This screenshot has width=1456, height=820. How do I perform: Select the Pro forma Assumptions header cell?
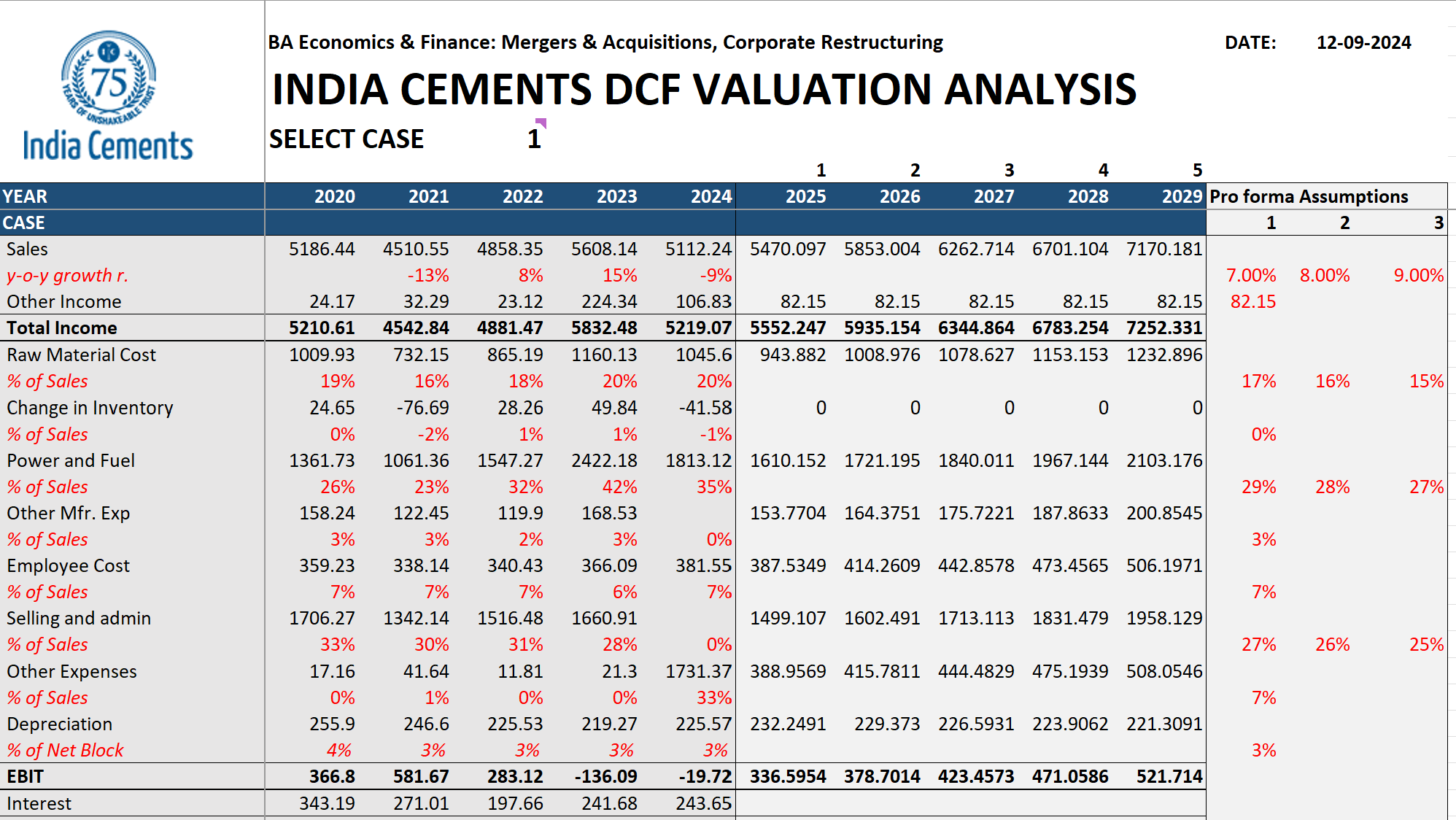1309,196
